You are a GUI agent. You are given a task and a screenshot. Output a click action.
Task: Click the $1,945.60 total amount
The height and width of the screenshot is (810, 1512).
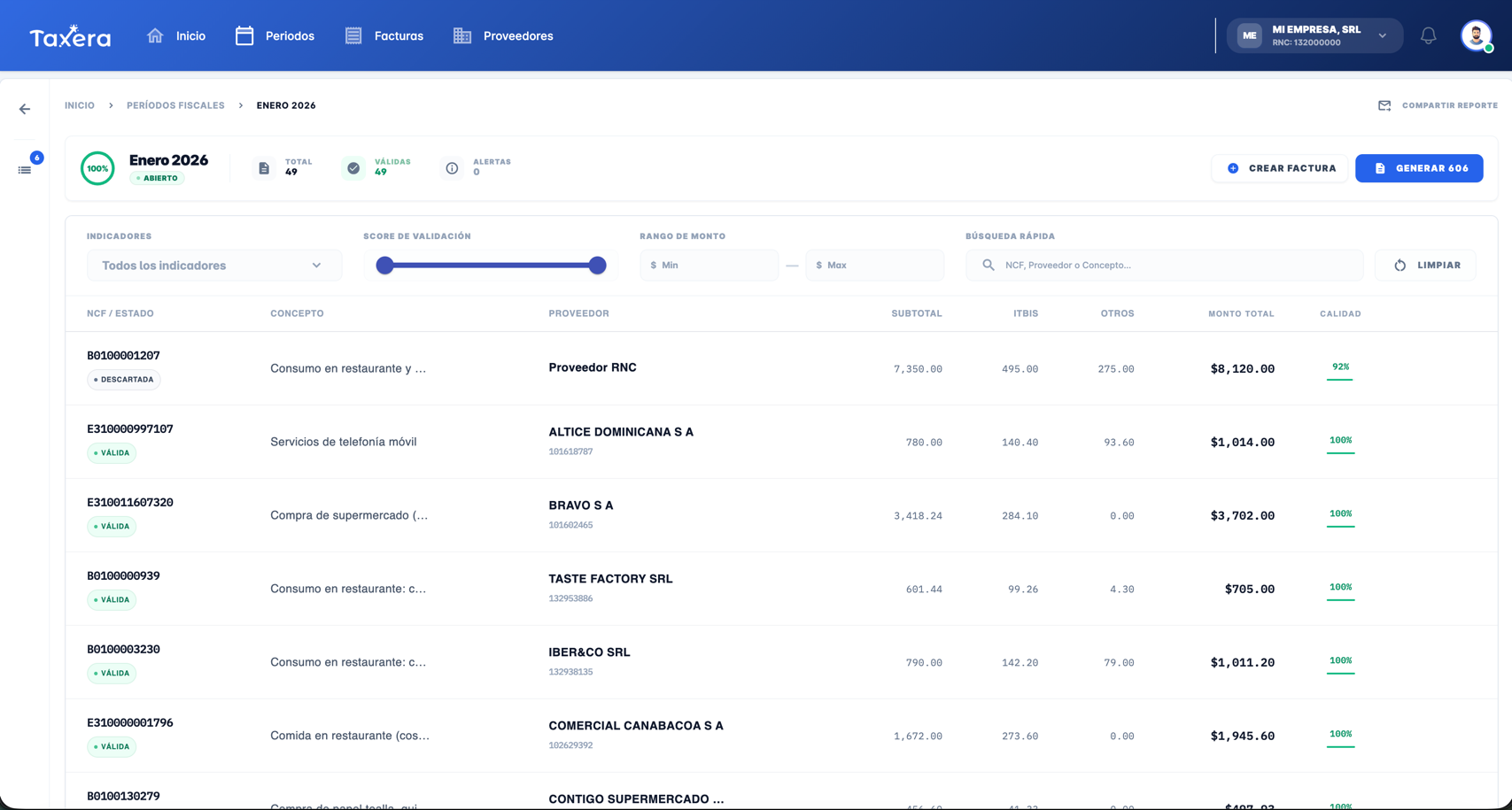[1242, 737]
